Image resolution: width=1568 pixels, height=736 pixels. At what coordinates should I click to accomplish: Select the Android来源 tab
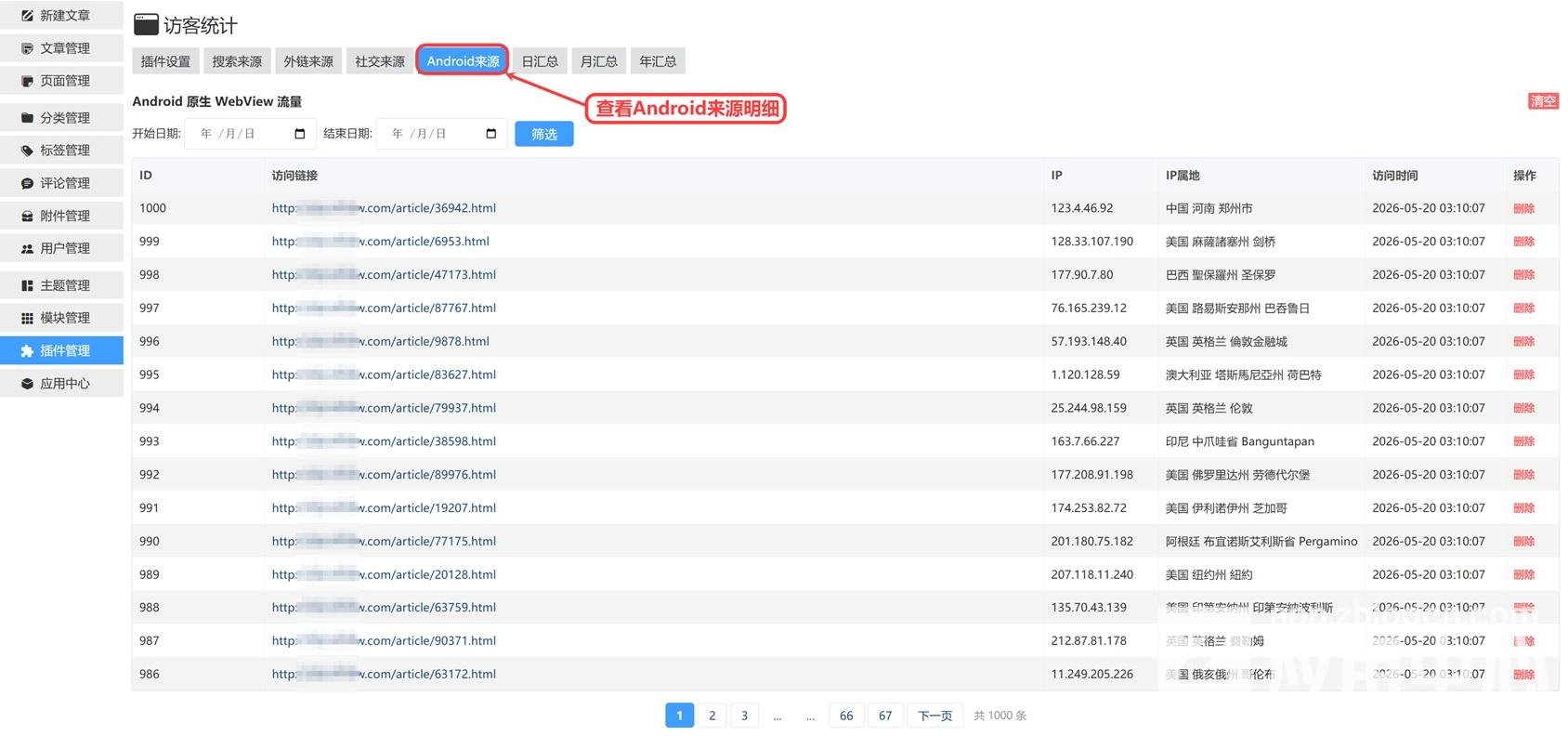coord(463,61)
